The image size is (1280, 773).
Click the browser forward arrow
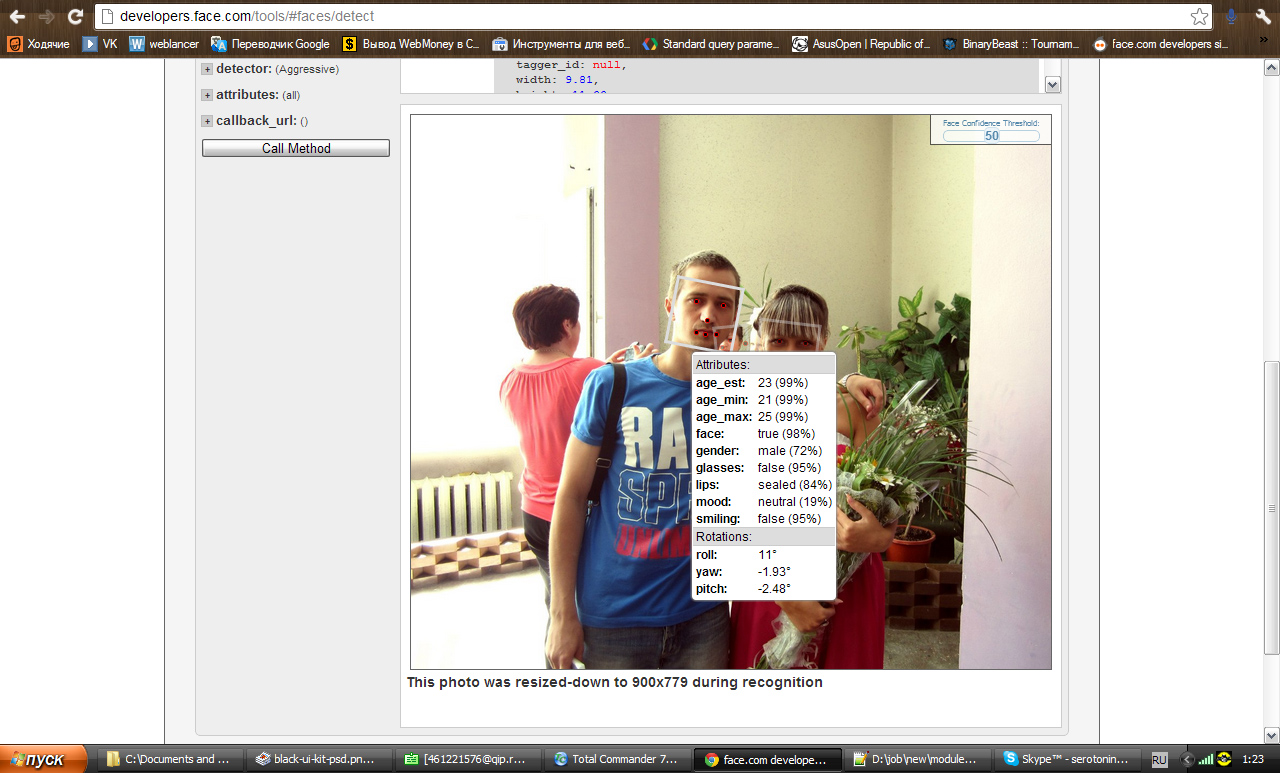tap(46, 16)
